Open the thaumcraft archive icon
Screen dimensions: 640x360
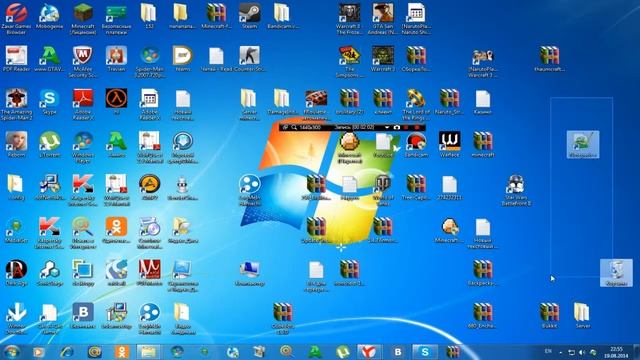[549, 59]
